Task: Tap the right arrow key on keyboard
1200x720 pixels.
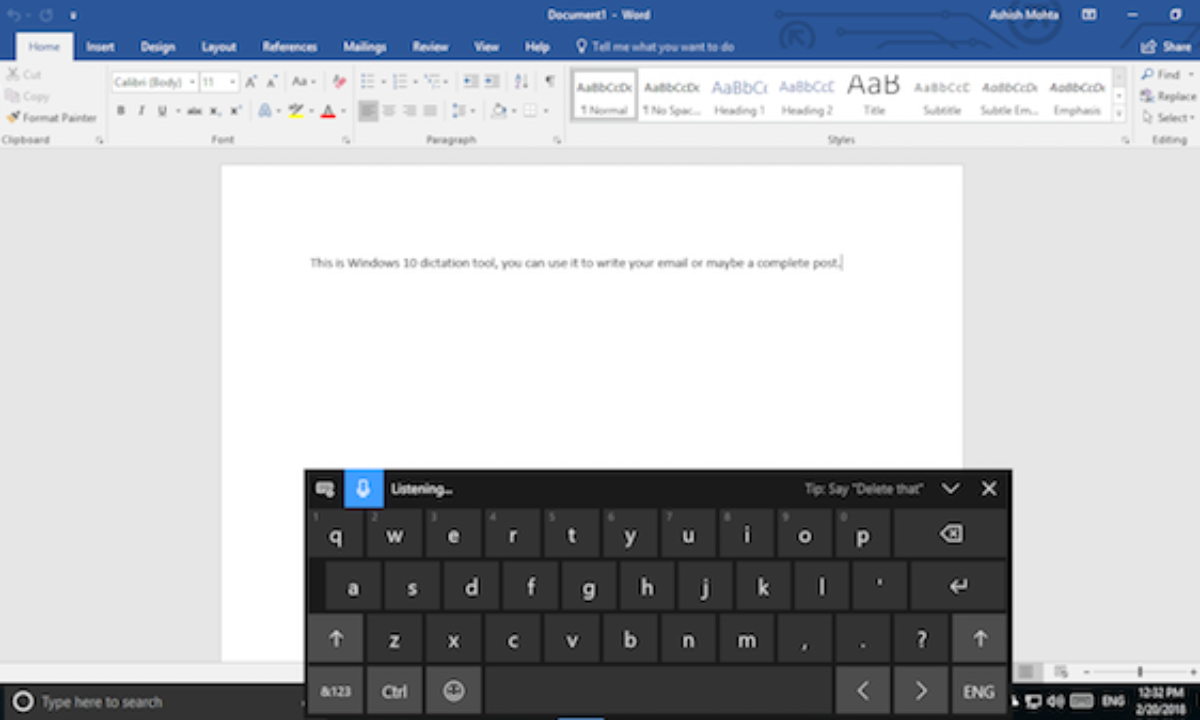Action: pos(921,691)
